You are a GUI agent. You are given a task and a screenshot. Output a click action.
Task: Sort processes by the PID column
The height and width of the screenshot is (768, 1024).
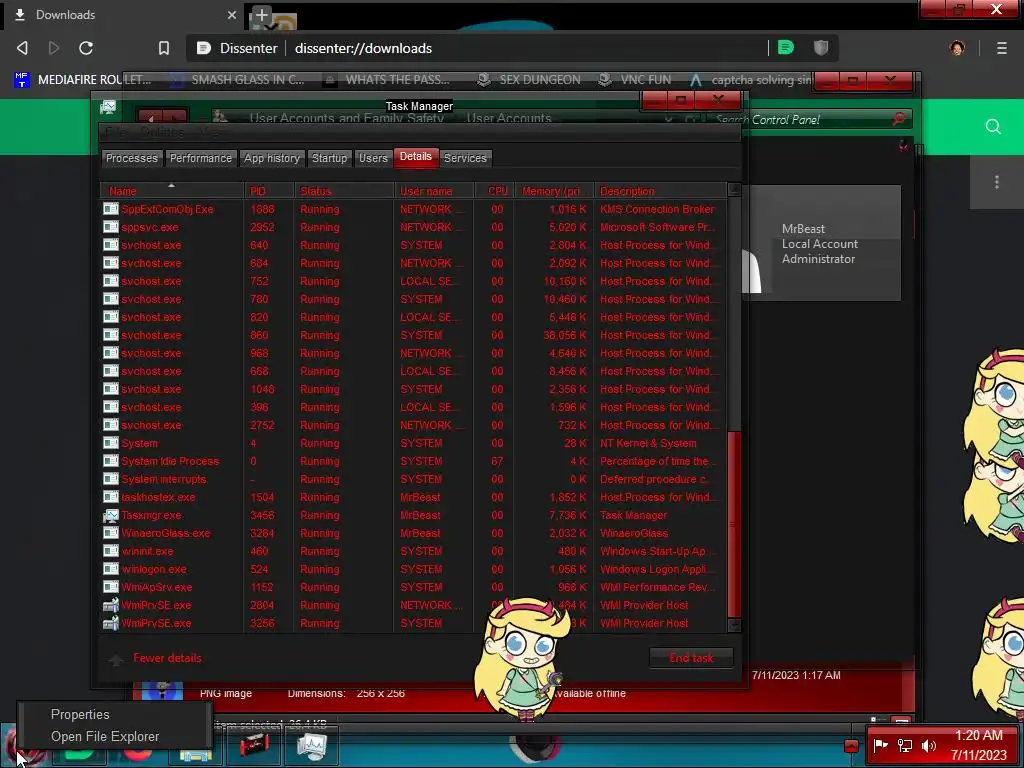268,191
